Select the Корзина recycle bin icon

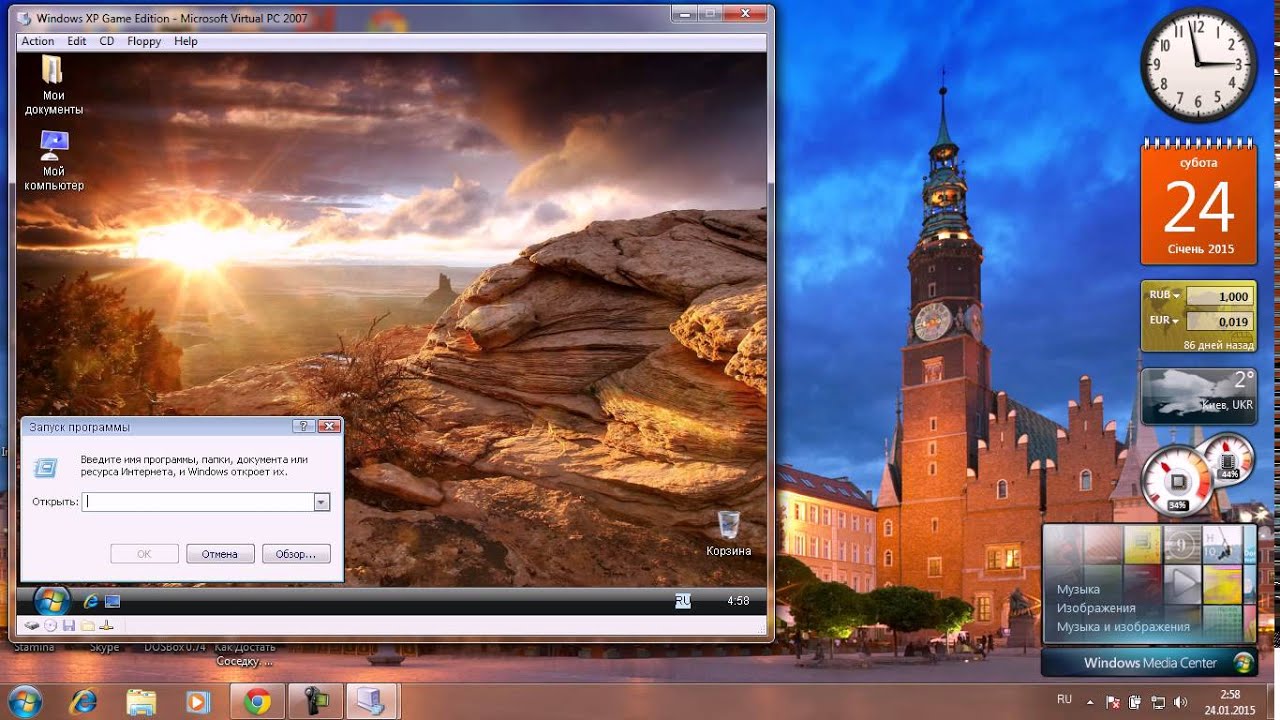click(728, 533)
